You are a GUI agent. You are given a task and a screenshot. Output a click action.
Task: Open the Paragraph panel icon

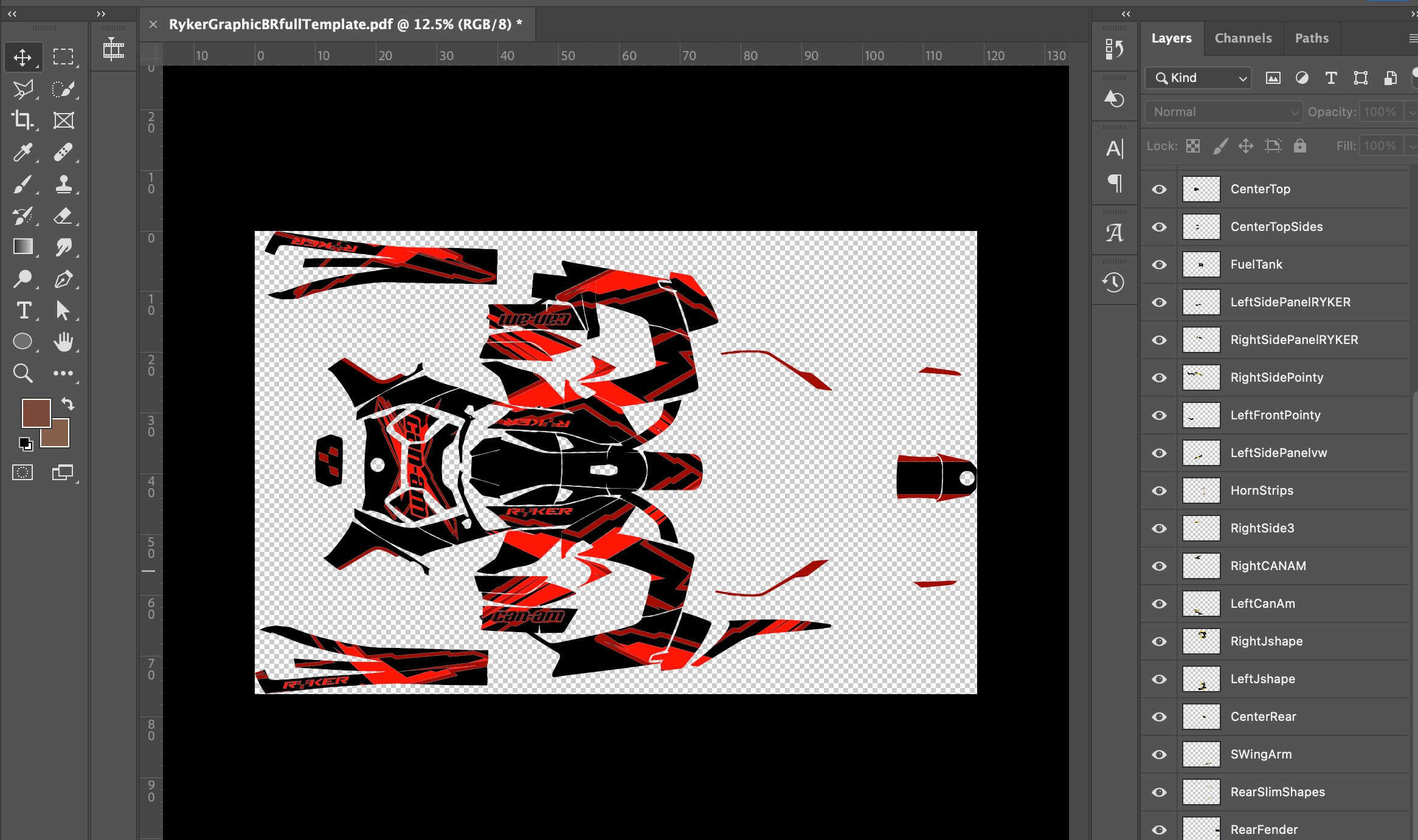click(1114, 183)
